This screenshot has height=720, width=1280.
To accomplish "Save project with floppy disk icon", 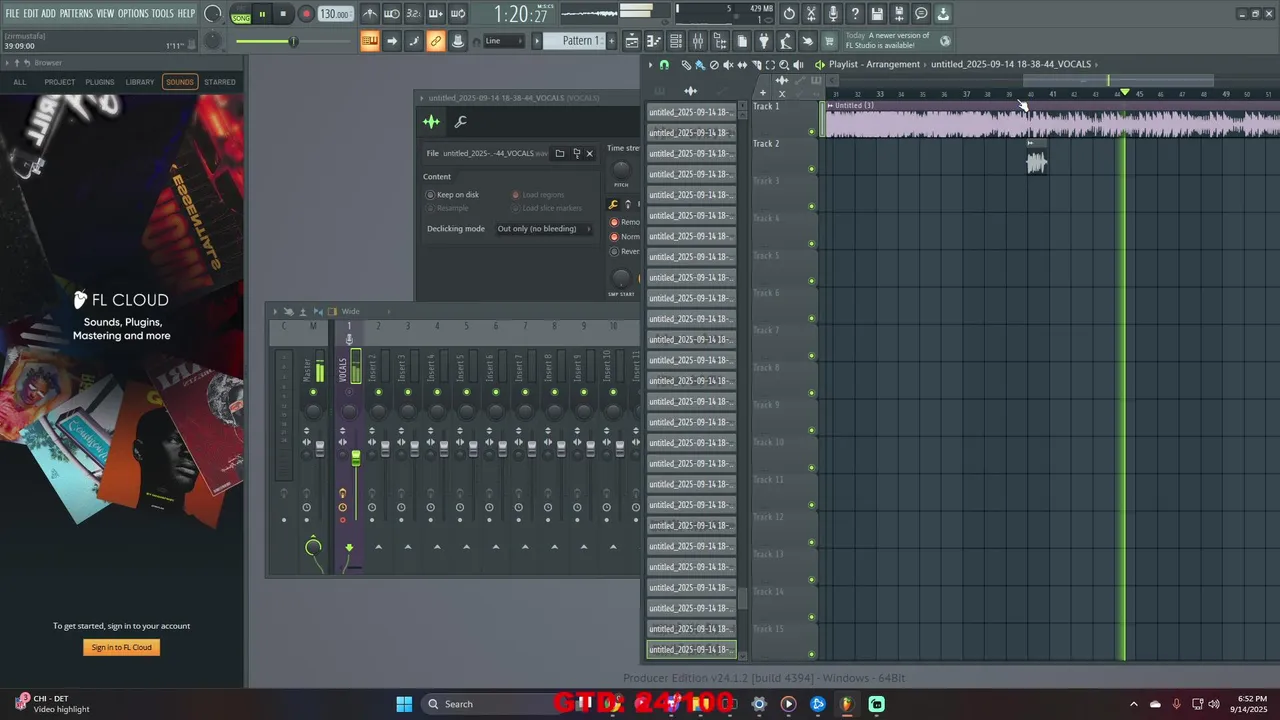I will [x=877, y=14].
